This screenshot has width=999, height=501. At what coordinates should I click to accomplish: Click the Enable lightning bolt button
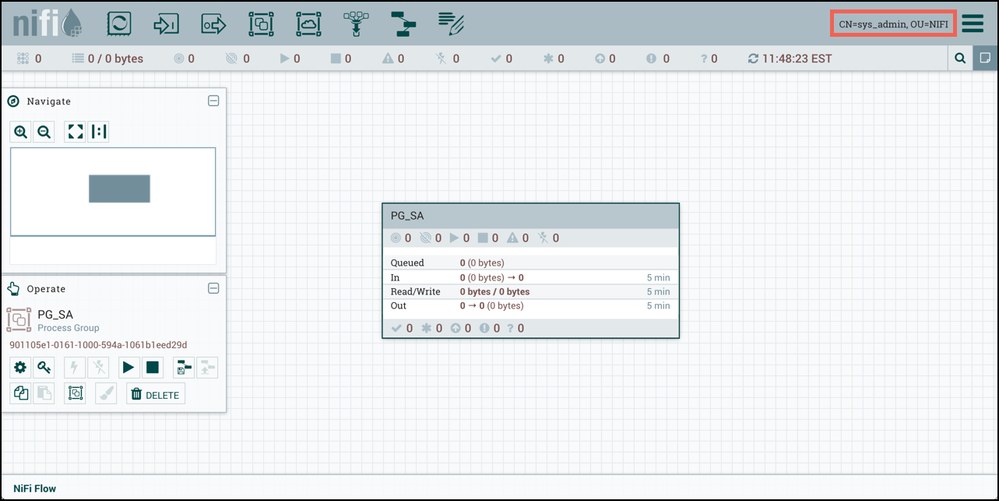click(x=75, y=368)
